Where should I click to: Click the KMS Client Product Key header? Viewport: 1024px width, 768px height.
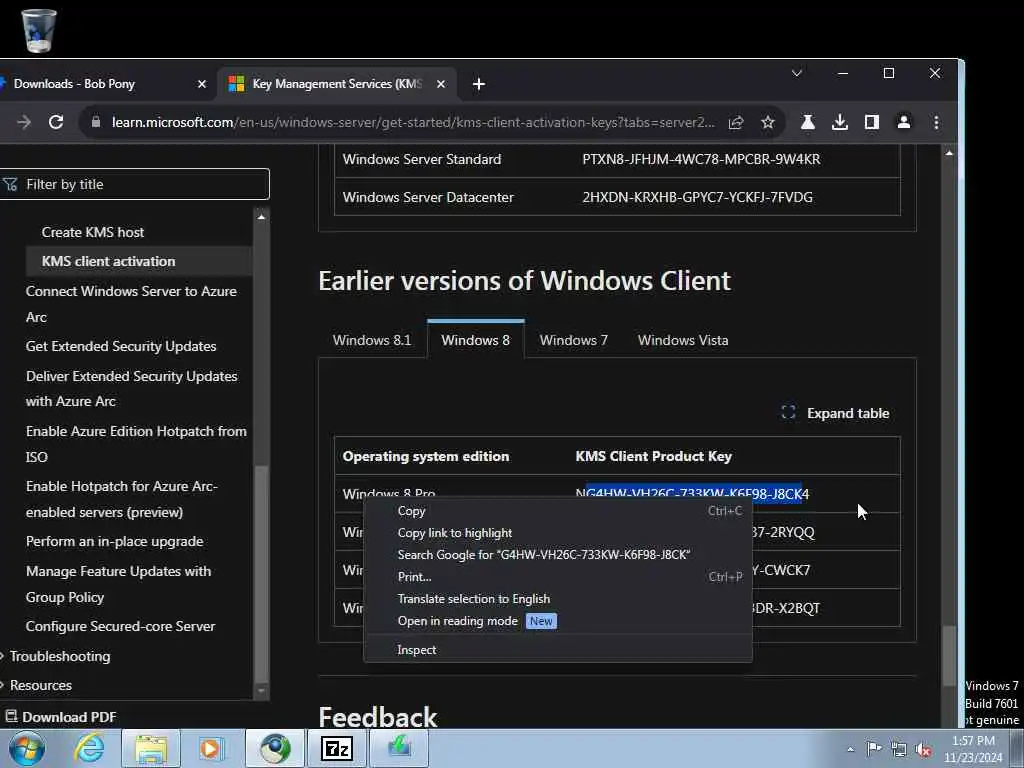coord(654,456)
